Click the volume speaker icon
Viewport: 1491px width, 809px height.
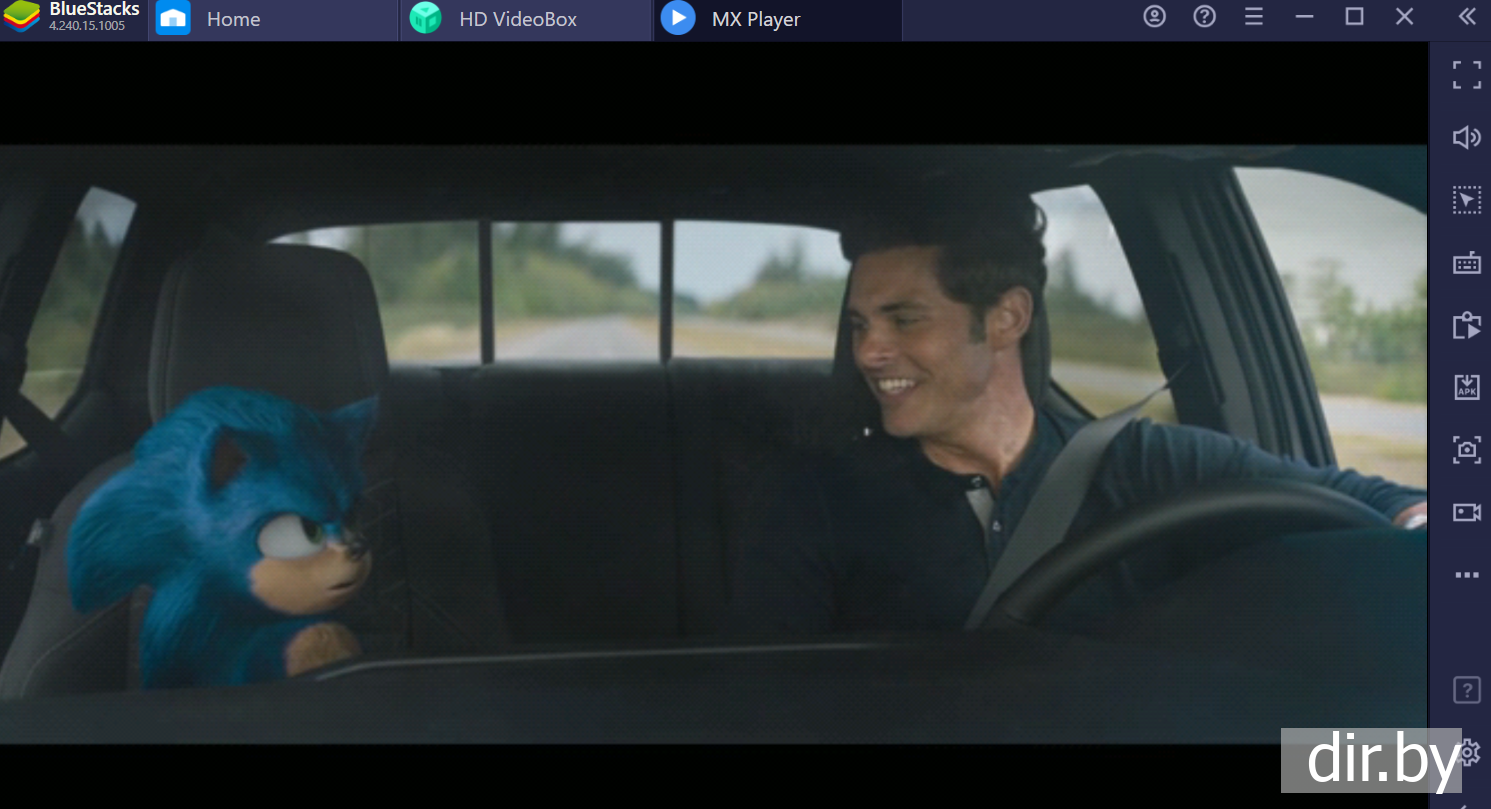(1466, 138)
